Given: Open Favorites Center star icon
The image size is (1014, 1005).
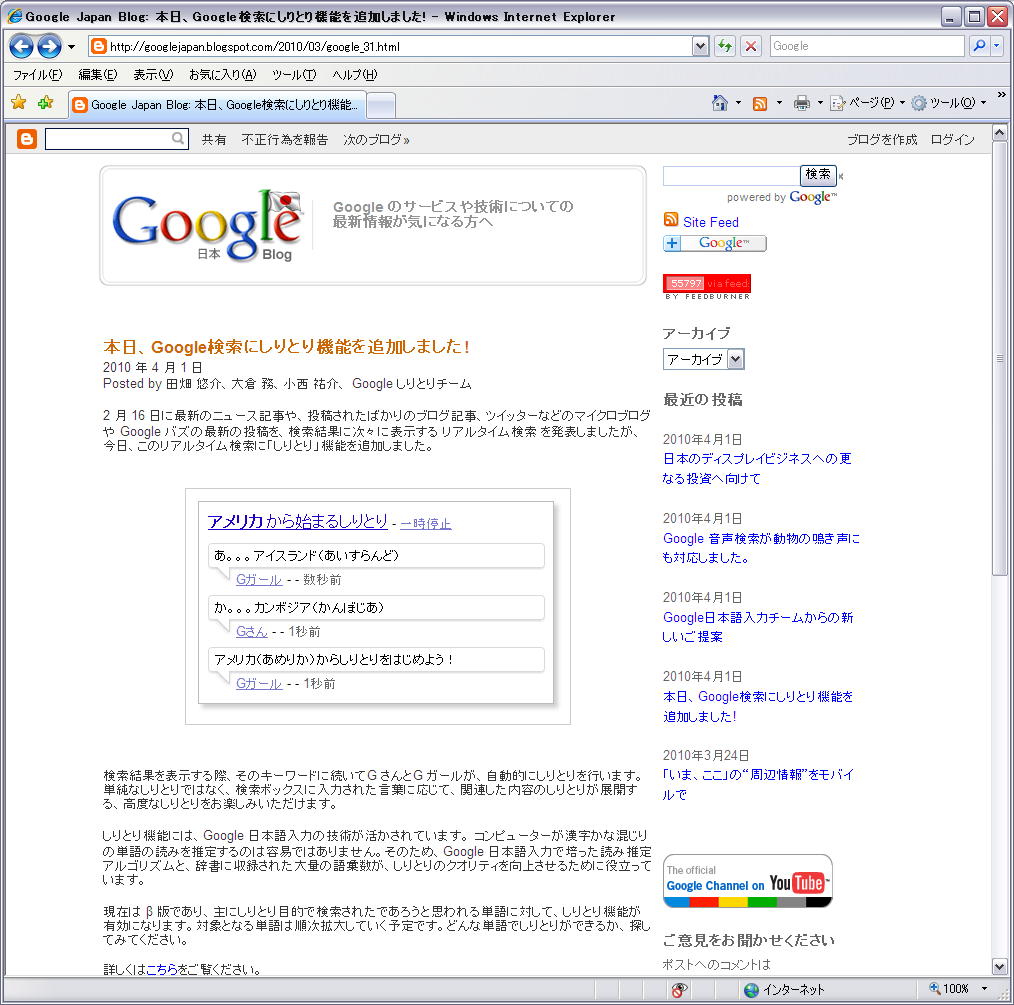Looking at the screenshot, I should [19, 102].
